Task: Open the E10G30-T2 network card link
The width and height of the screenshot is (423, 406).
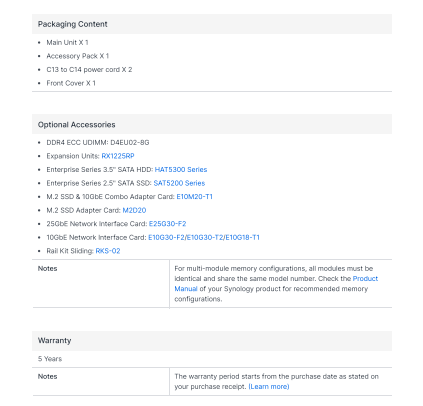Action: coord(205,237)
